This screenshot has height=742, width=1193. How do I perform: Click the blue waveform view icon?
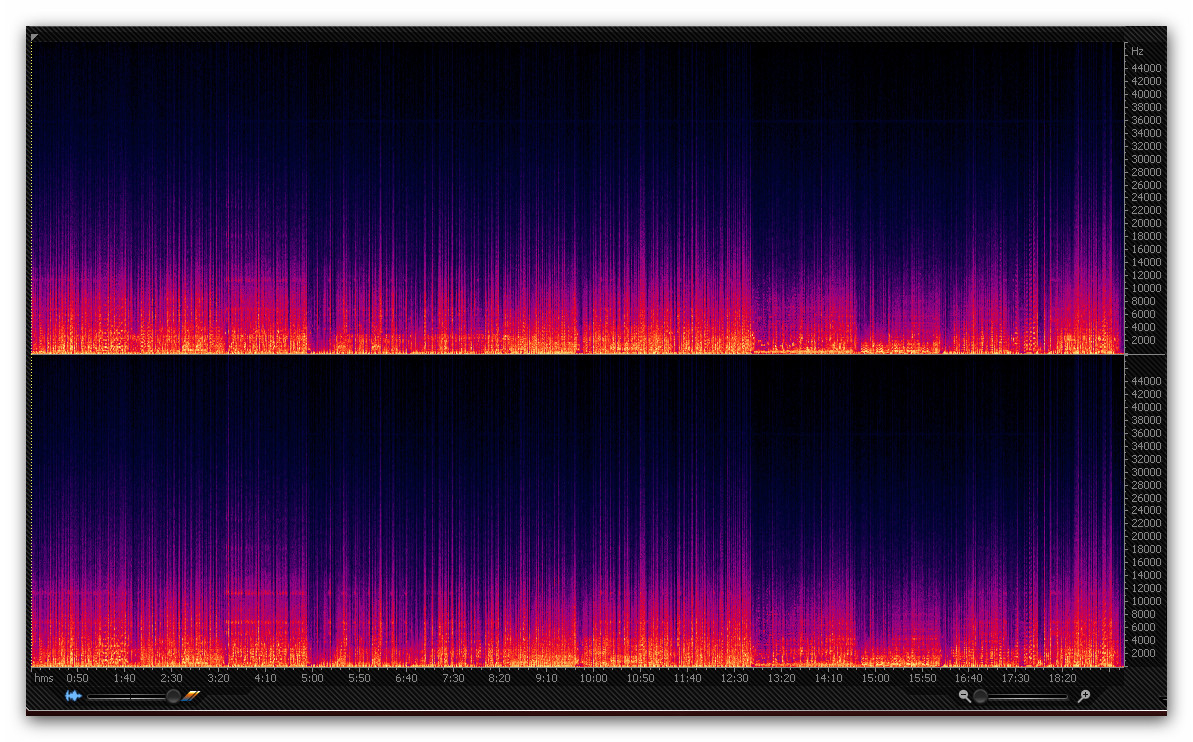pos(73,696)
